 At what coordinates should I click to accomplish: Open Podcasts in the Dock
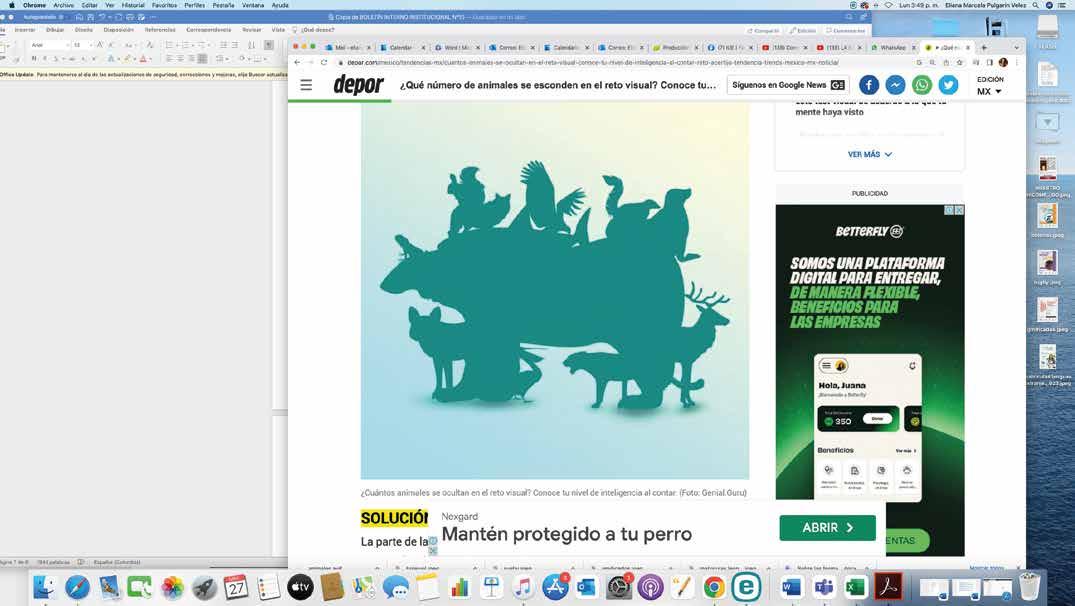click(x=650, y=587)
